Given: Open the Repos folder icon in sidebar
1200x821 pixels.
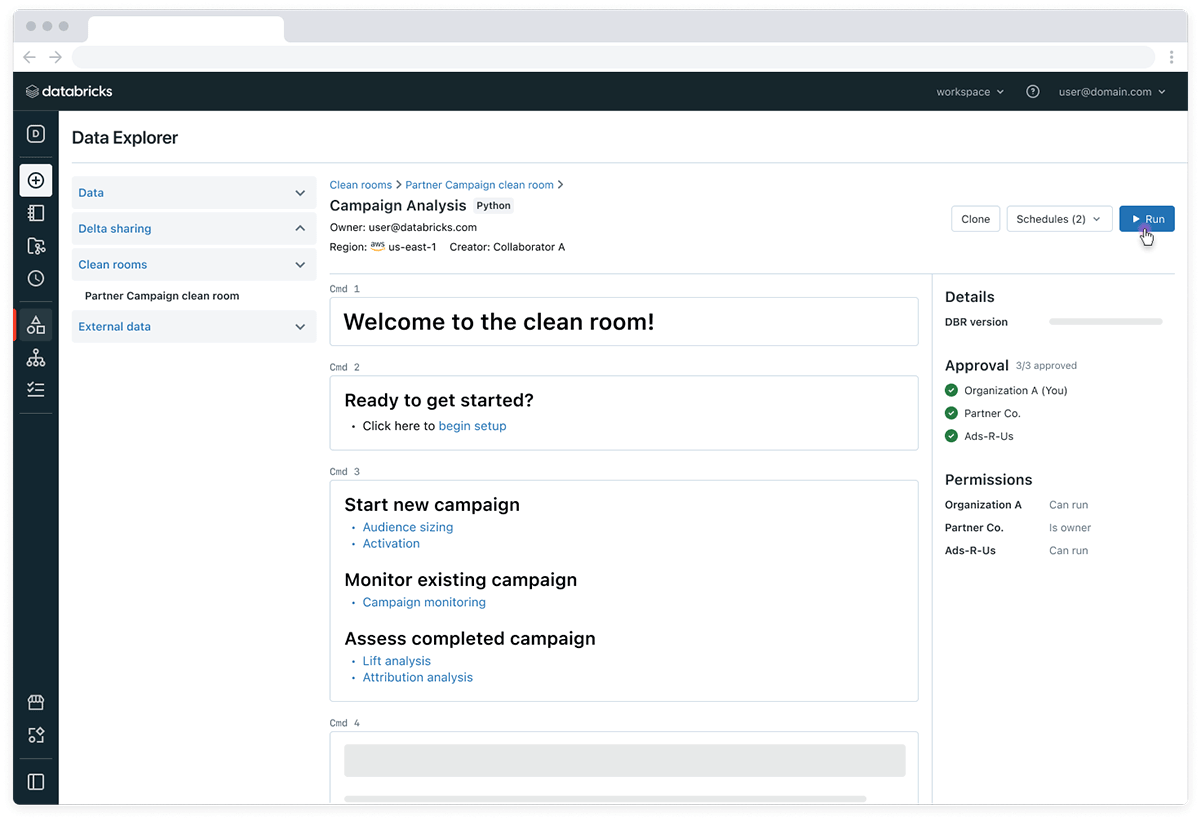Looking at the screenshot, I should coord(36,246).
